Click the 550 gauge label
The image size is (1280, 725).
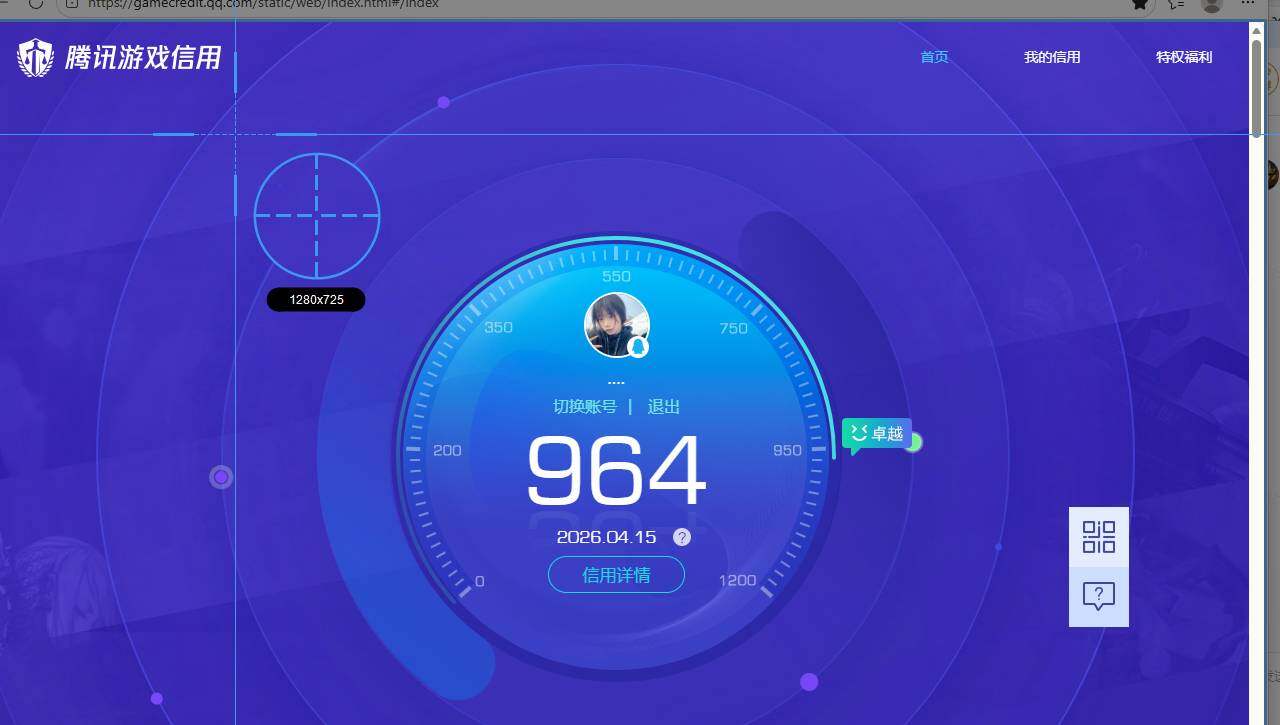click(x=616, y=276)
